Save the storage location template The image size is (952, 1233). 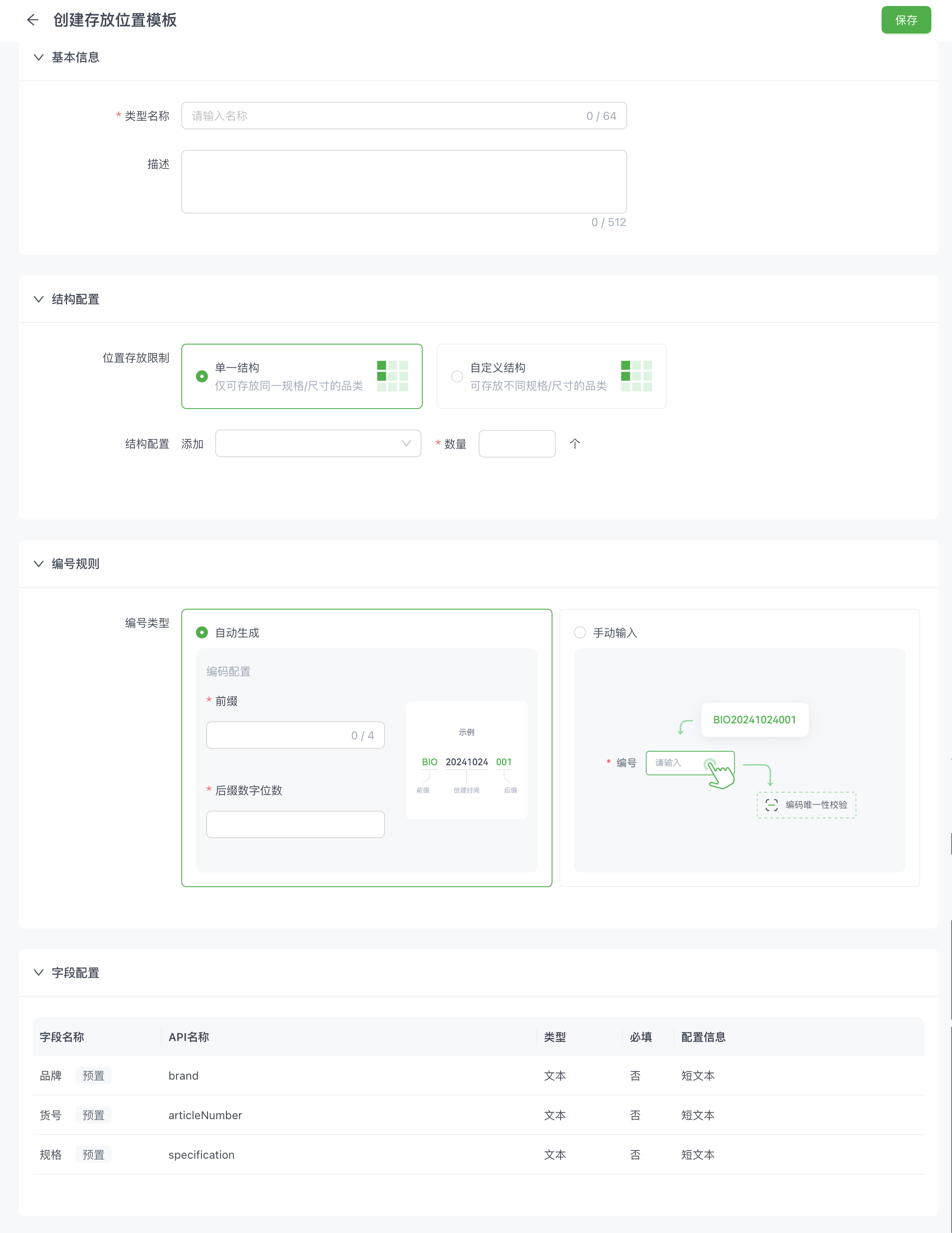906,20
